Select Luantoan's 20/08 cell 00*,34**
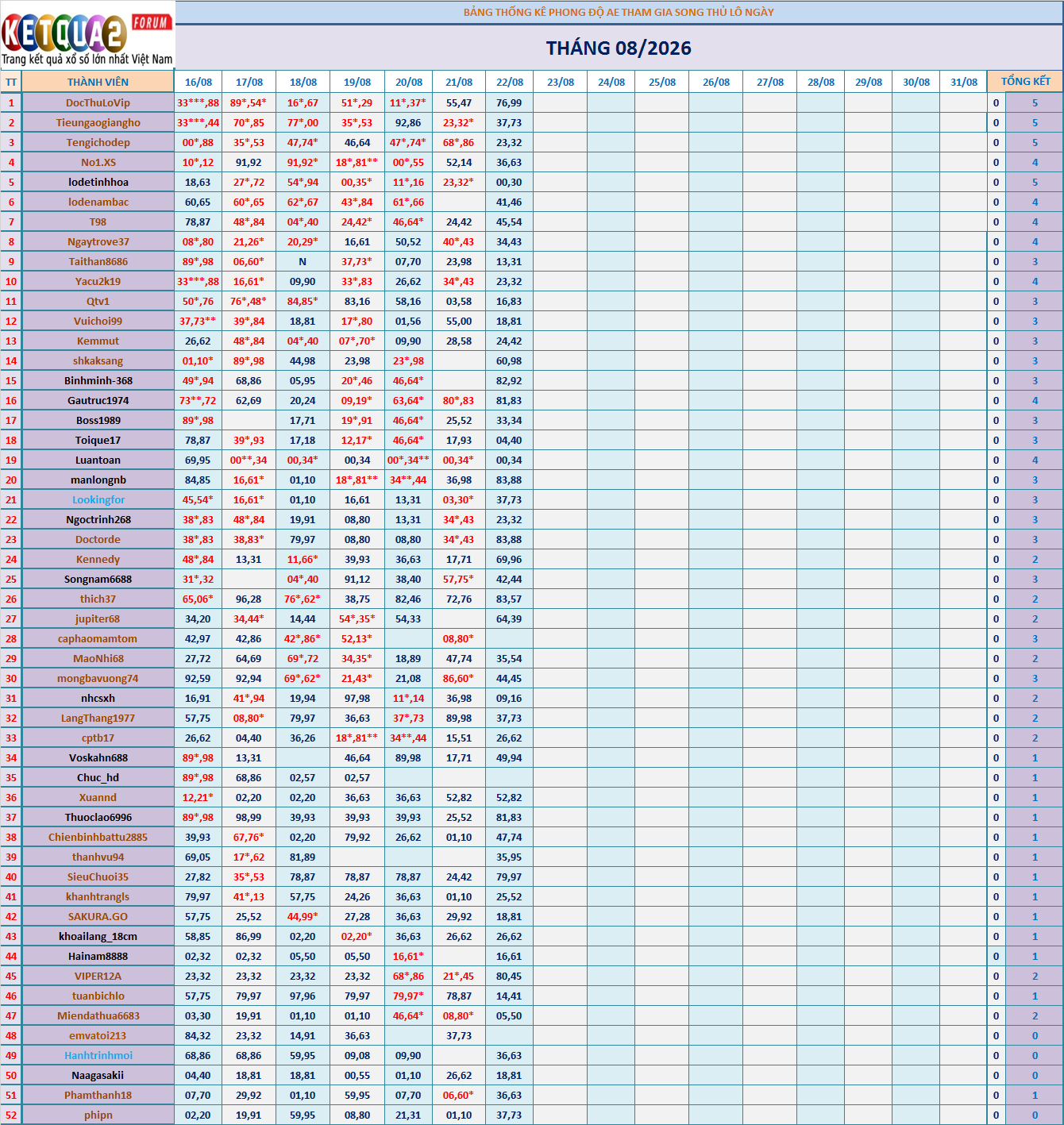The image size is (1064, 1125). pyautogui.click(x=408, y=460)
